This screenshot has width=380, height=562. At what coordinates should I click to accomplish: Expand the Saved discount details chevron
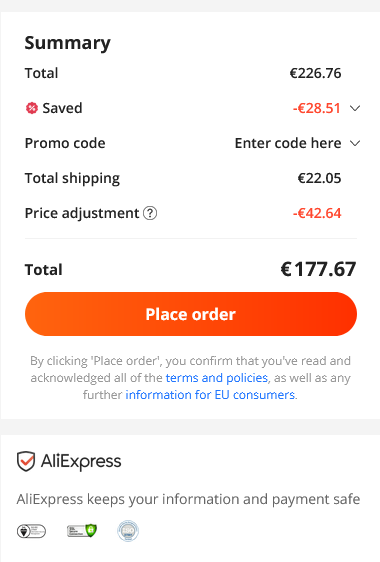click(x=355, y=108)
